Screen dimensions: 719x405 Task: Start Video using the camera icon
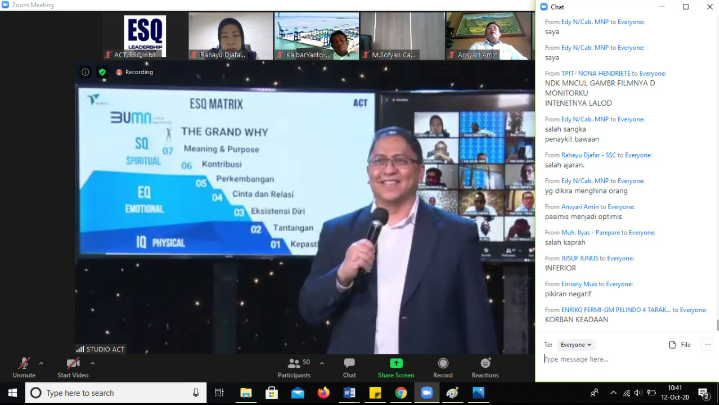(x=72, y=364)
